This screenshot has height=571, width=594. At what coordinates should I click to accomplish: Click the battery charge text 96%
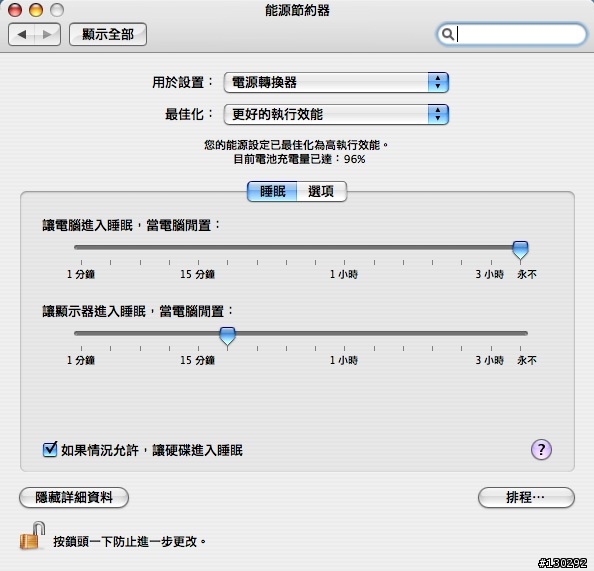point(355,159)
